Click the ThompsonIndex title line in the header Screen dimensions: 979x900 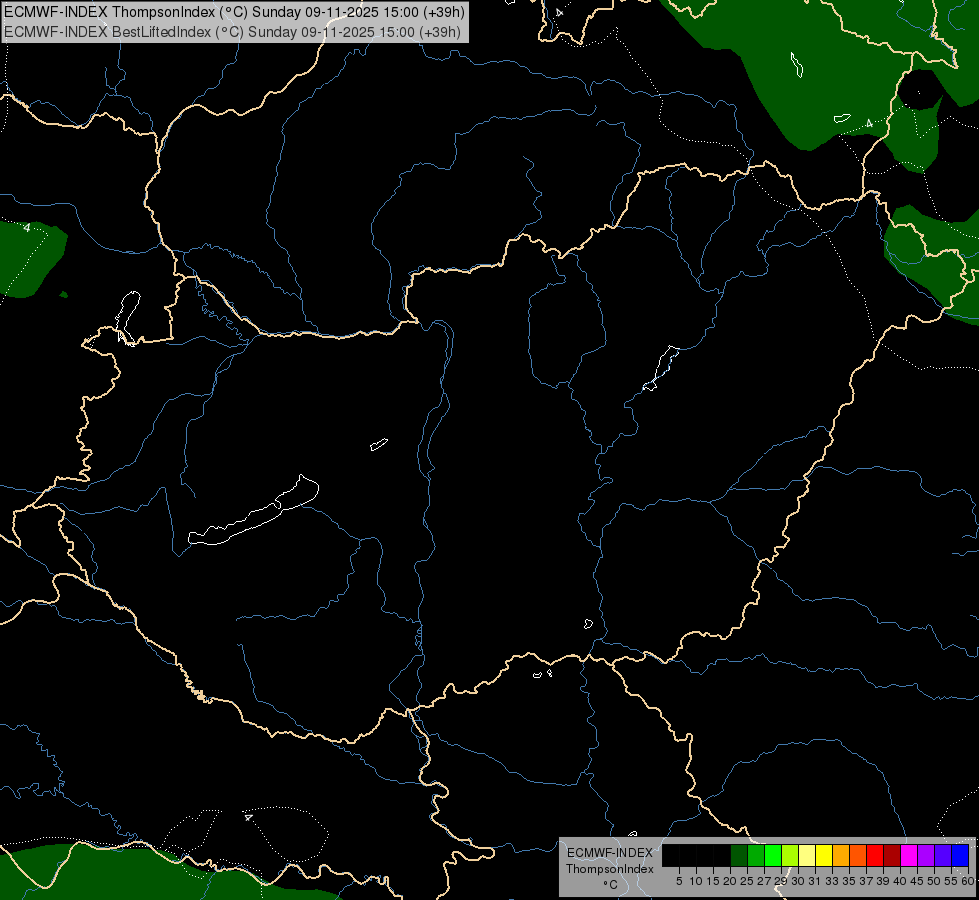[234, 12]
